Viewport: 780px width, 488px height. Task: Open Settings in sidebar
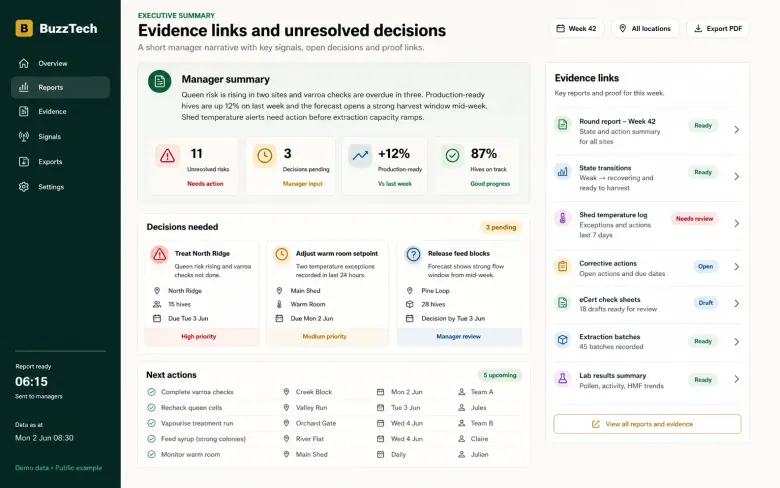(60, 187)
